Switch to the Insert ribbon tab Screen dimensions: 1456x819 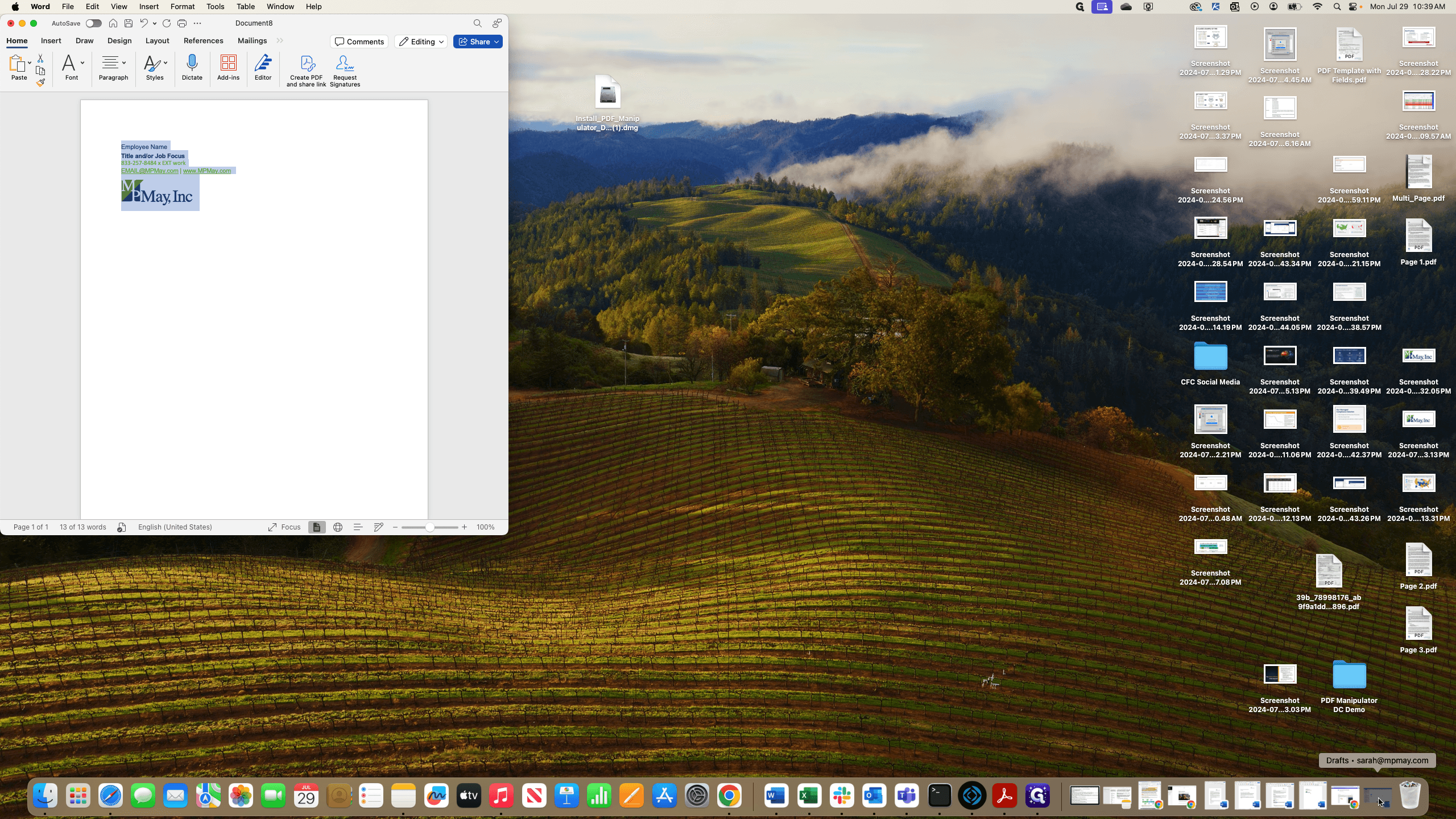pyautogui.click(x=51, y=41)
